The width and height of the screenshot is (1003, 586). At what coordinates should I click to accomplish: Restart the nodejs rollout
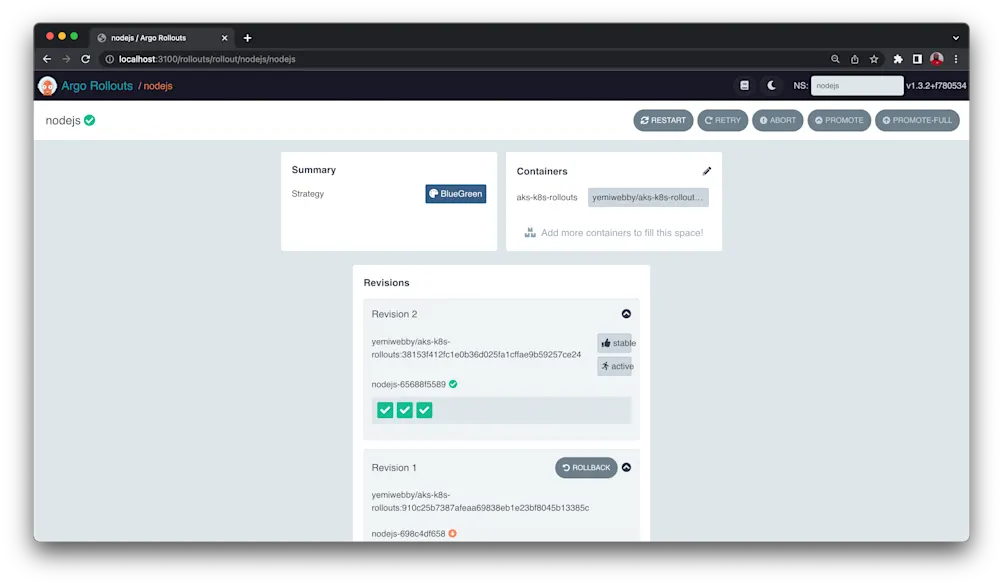pos(663,120)
